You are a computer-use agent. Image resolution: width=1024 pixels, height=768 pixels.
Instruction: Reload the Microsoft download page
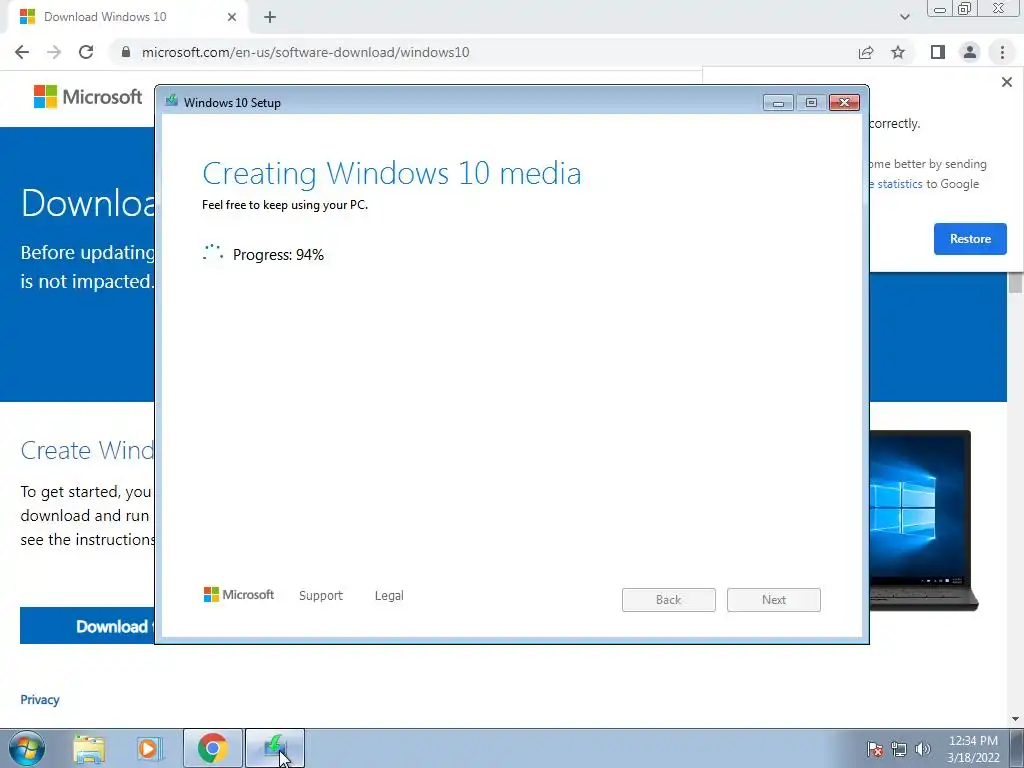click(x=86, y=52)
